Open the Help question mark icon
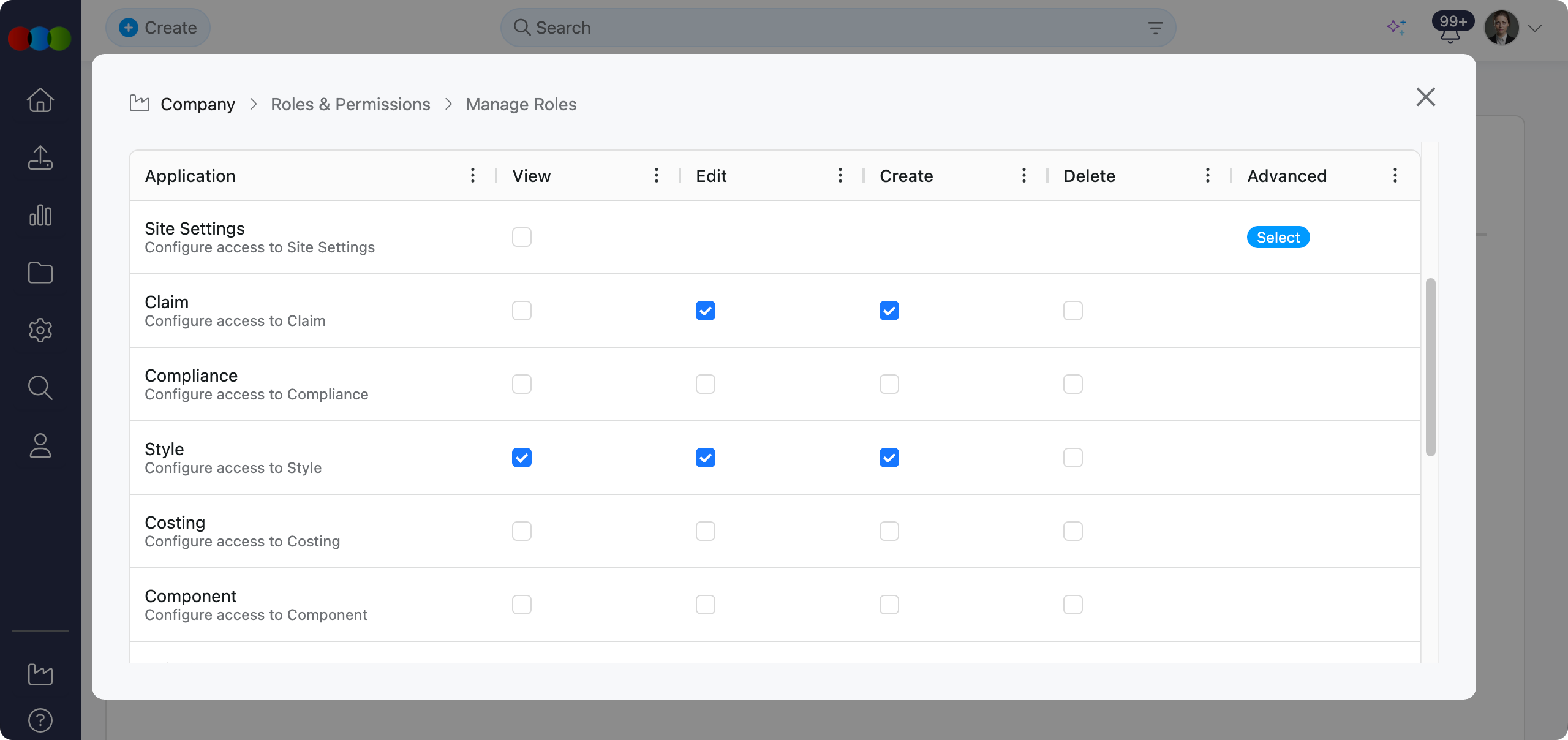 point(39,720)
